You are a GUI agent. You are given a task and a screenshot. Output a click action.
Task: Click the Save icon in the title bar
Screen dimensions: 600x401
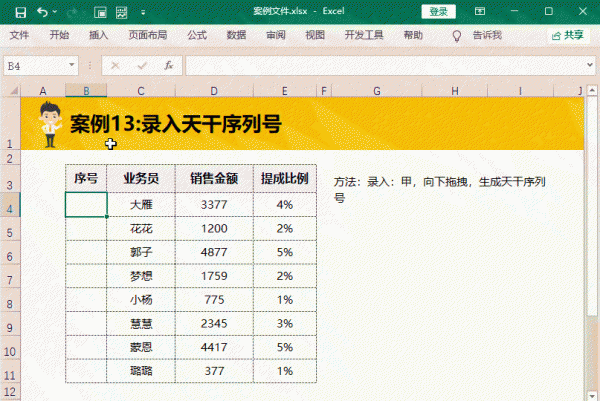tap(21, 13)
